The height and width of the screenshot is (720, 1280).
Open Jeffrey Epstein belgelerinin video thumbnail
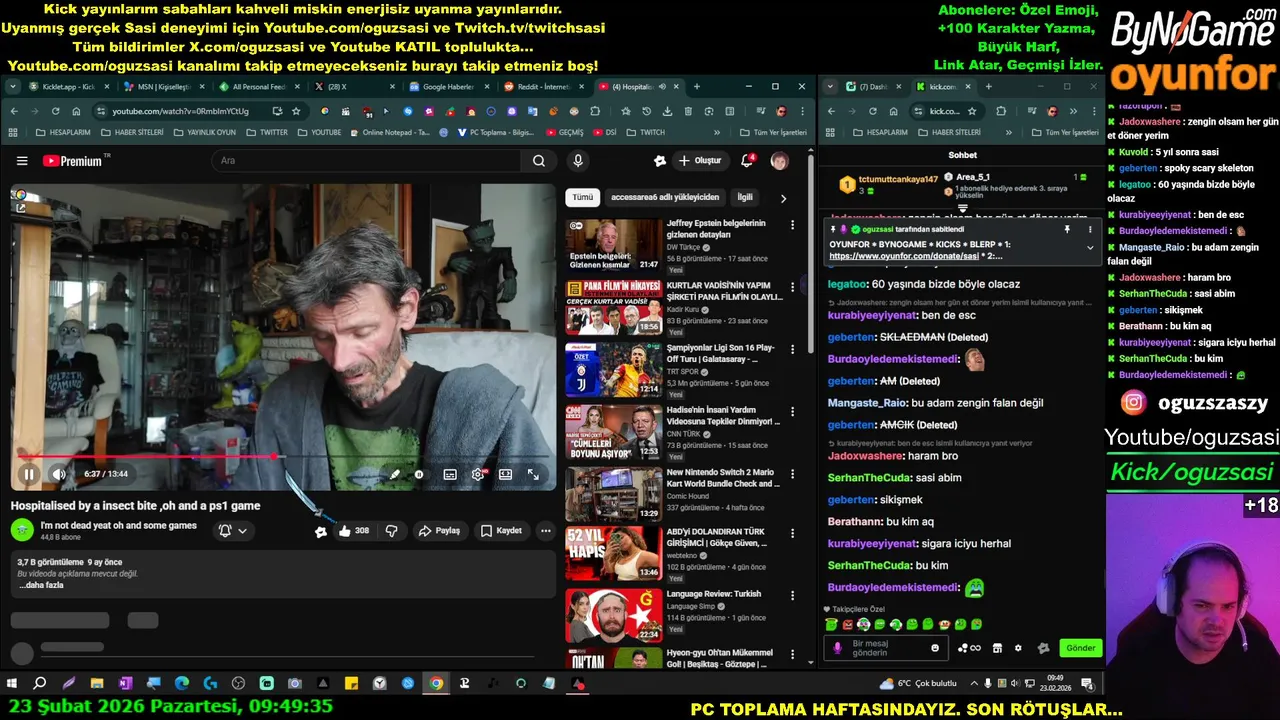point(614,246)
